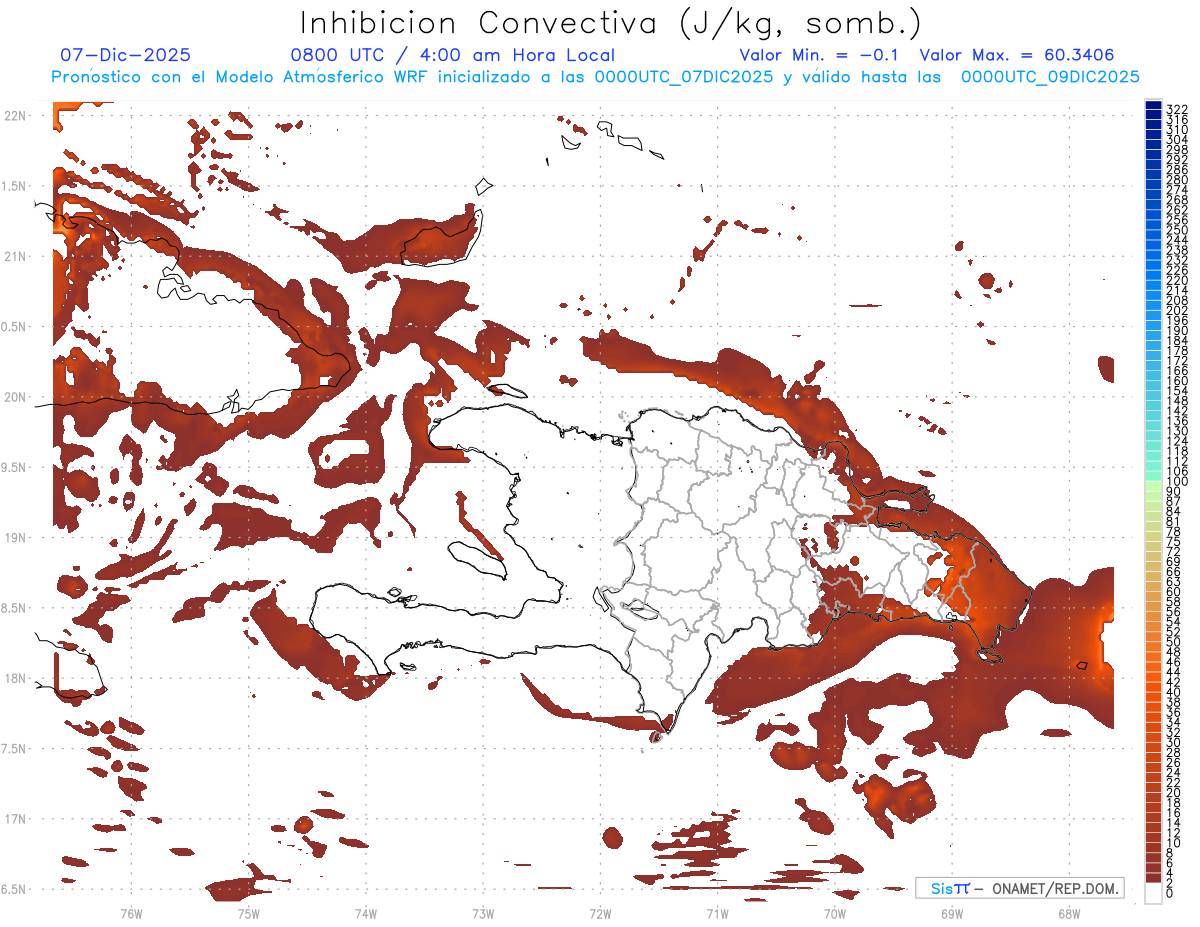
Task: Click colorbar value "202"
Action: 1177,310
